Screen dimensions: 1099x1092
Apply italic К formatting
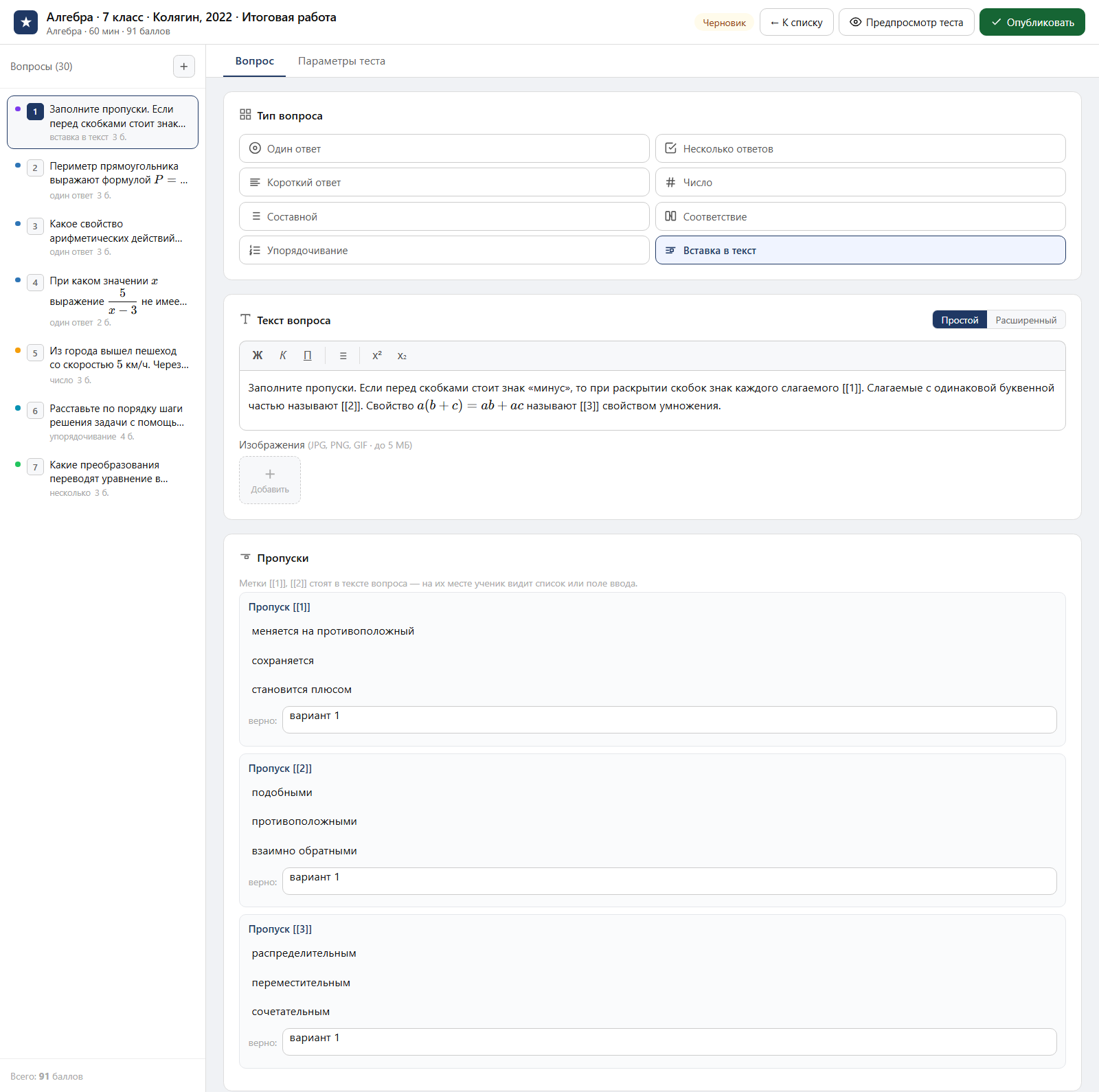[283, 356]
